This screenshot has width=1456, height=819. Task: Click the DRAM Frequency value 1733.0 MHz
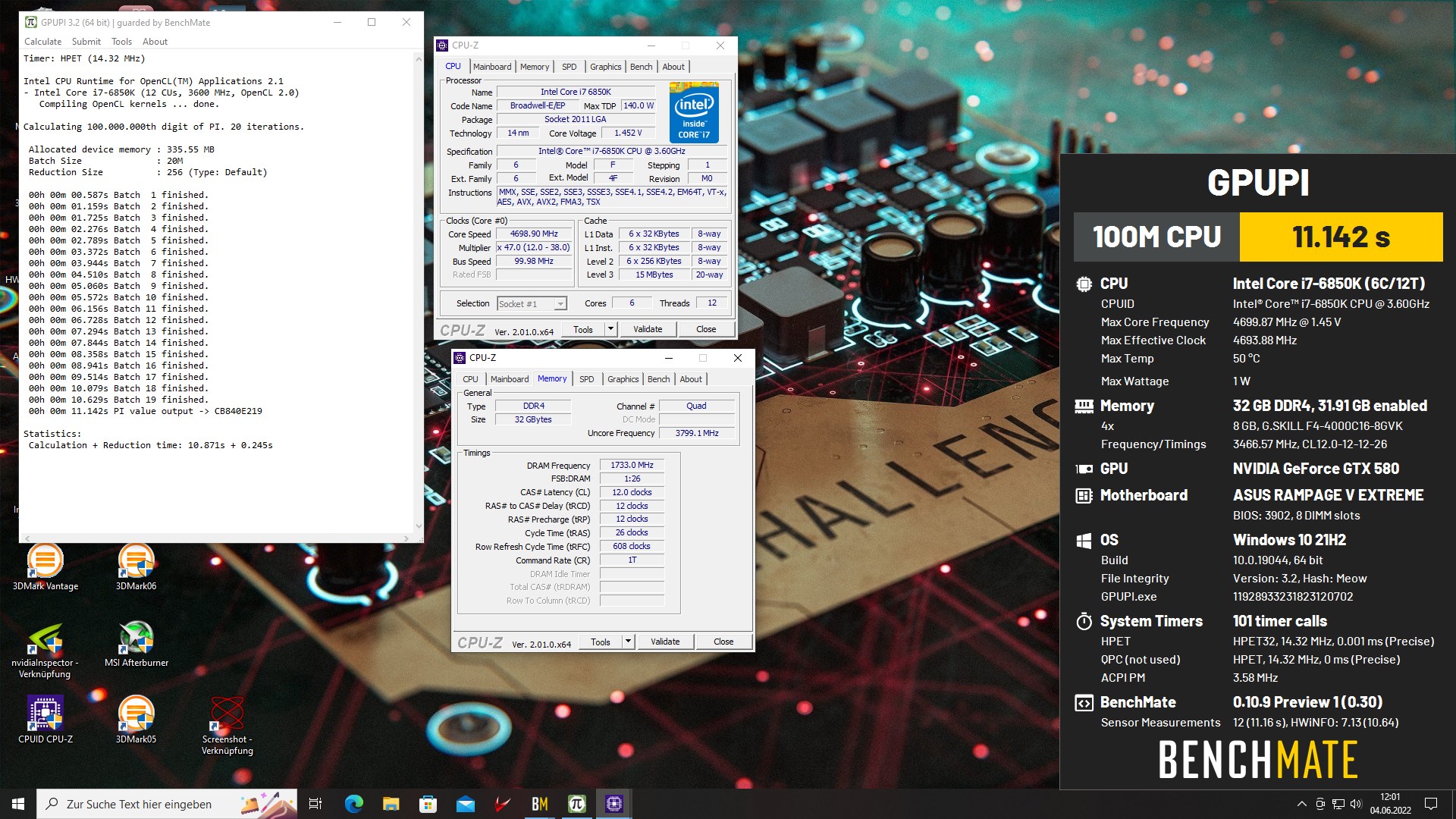tap(632, 465)
